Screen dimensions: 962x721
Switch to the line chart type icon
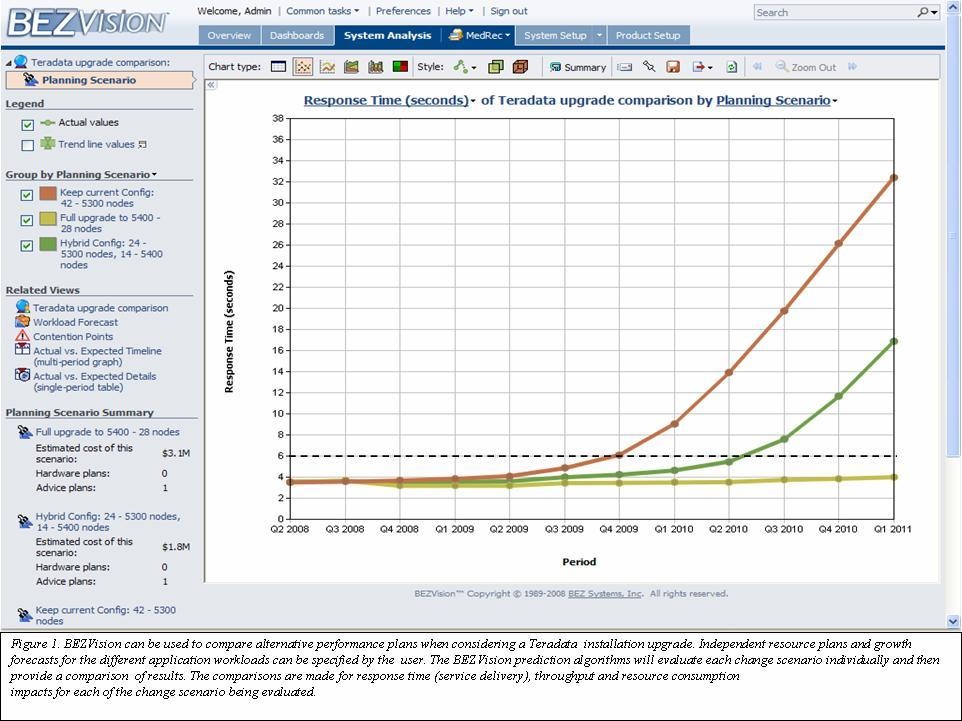[327, 67]
